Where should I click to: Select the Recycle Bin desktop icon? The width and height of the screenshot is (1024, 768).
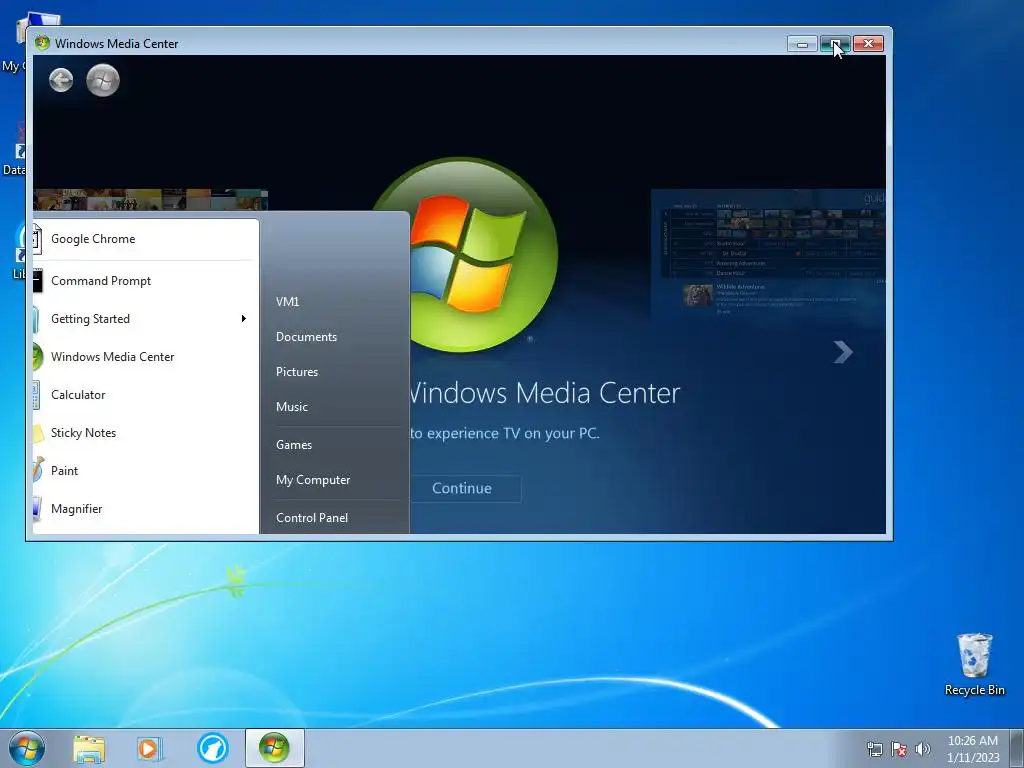pos(974,664)
